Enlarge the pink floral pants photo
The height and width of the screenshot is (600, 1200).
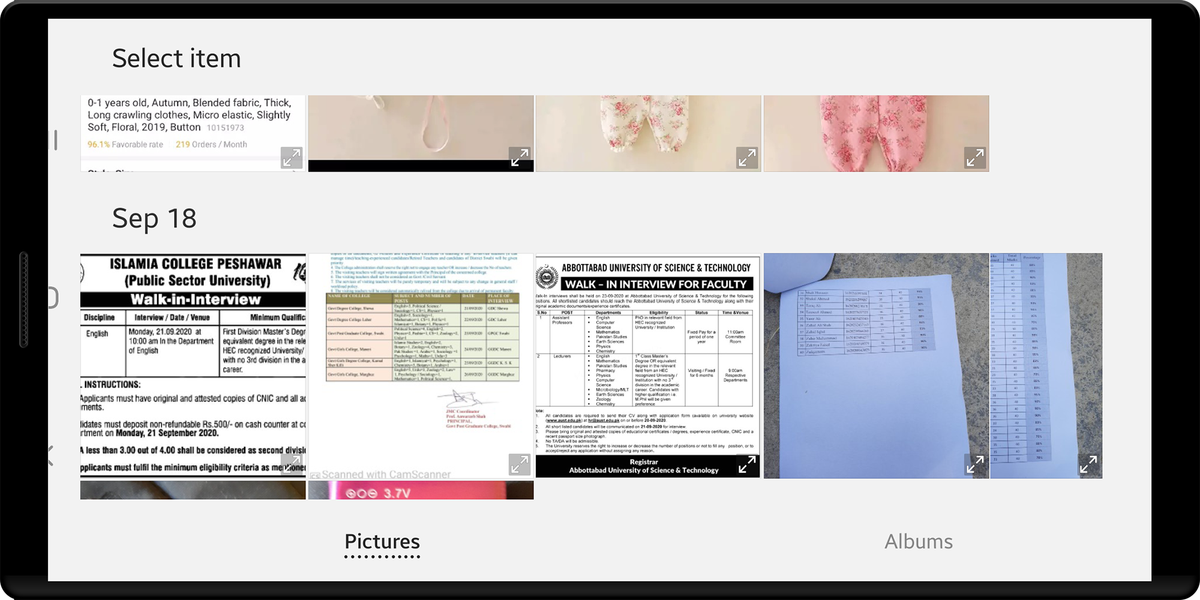pos(975,157)
